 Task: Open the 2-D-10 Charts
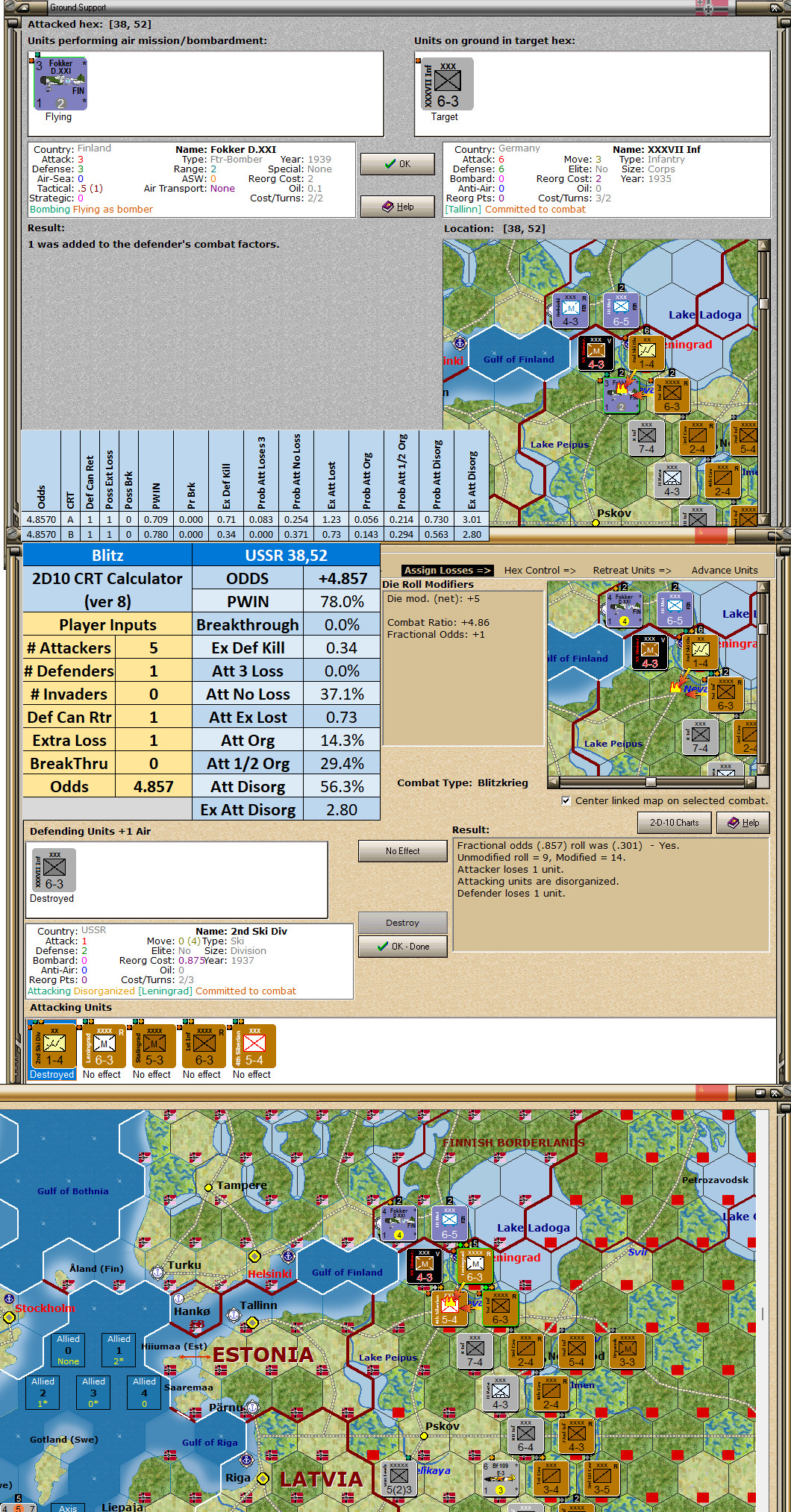point(675,823)
